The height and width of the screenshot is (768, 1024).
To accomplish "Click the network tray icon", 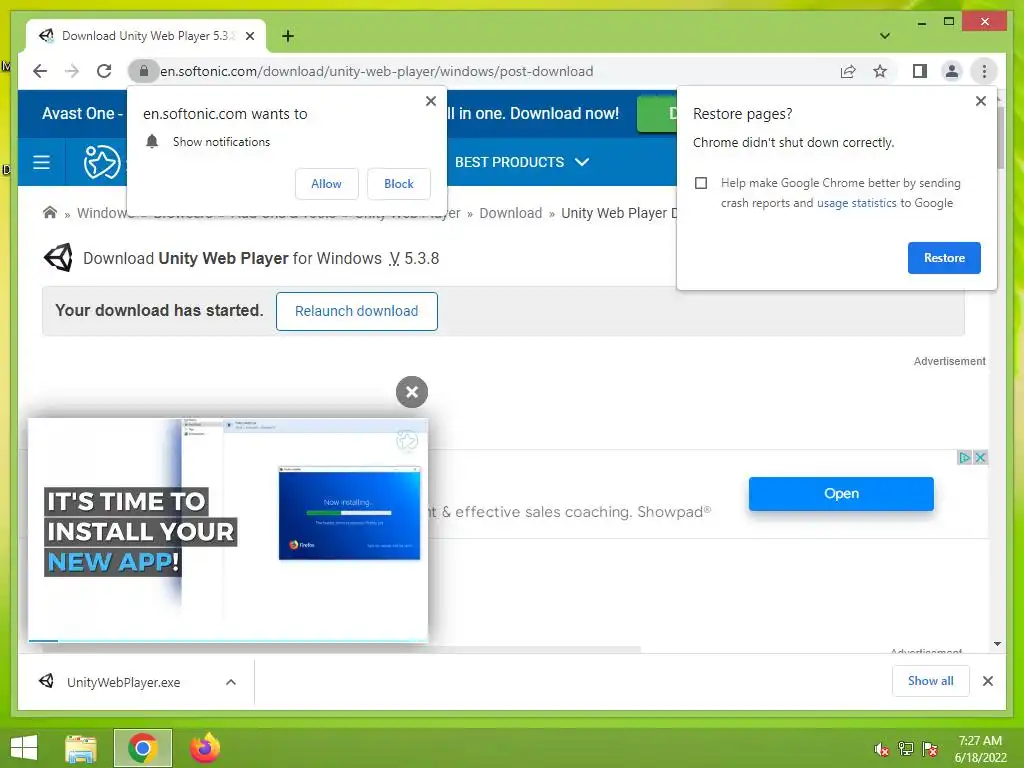I will [906, 749].
